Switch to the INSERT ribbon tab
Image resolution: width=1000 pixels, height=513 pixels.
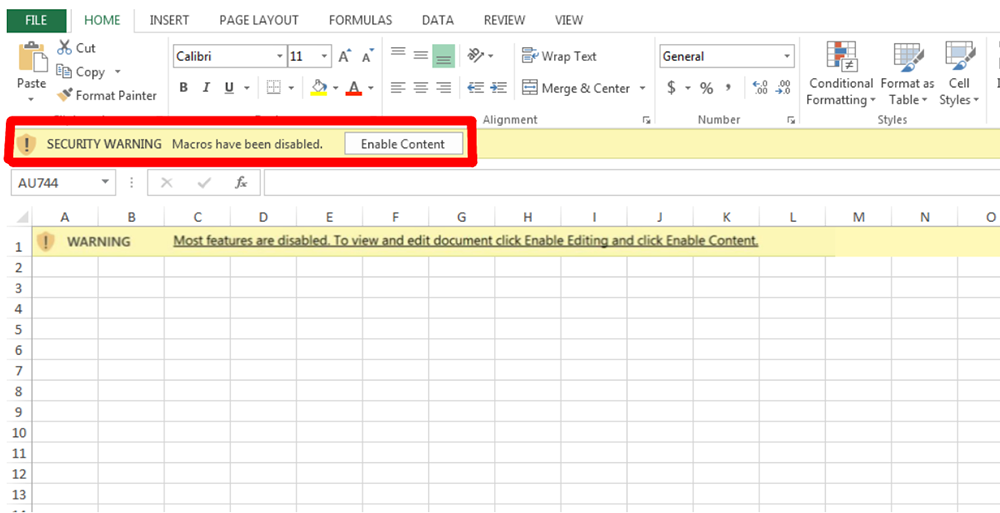pos(169,20)
